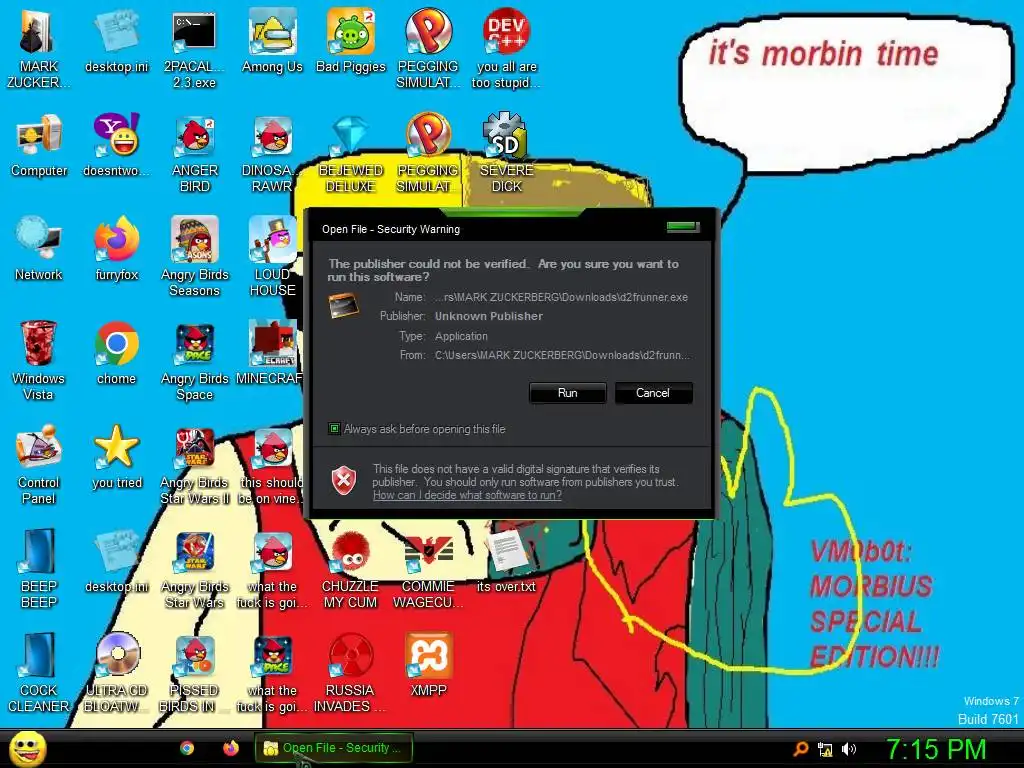Viewport: 1024px width, 768px height.
Task: Toggle 'Always ask before opening this file' checkbox
Action: (x=334, y=429)
